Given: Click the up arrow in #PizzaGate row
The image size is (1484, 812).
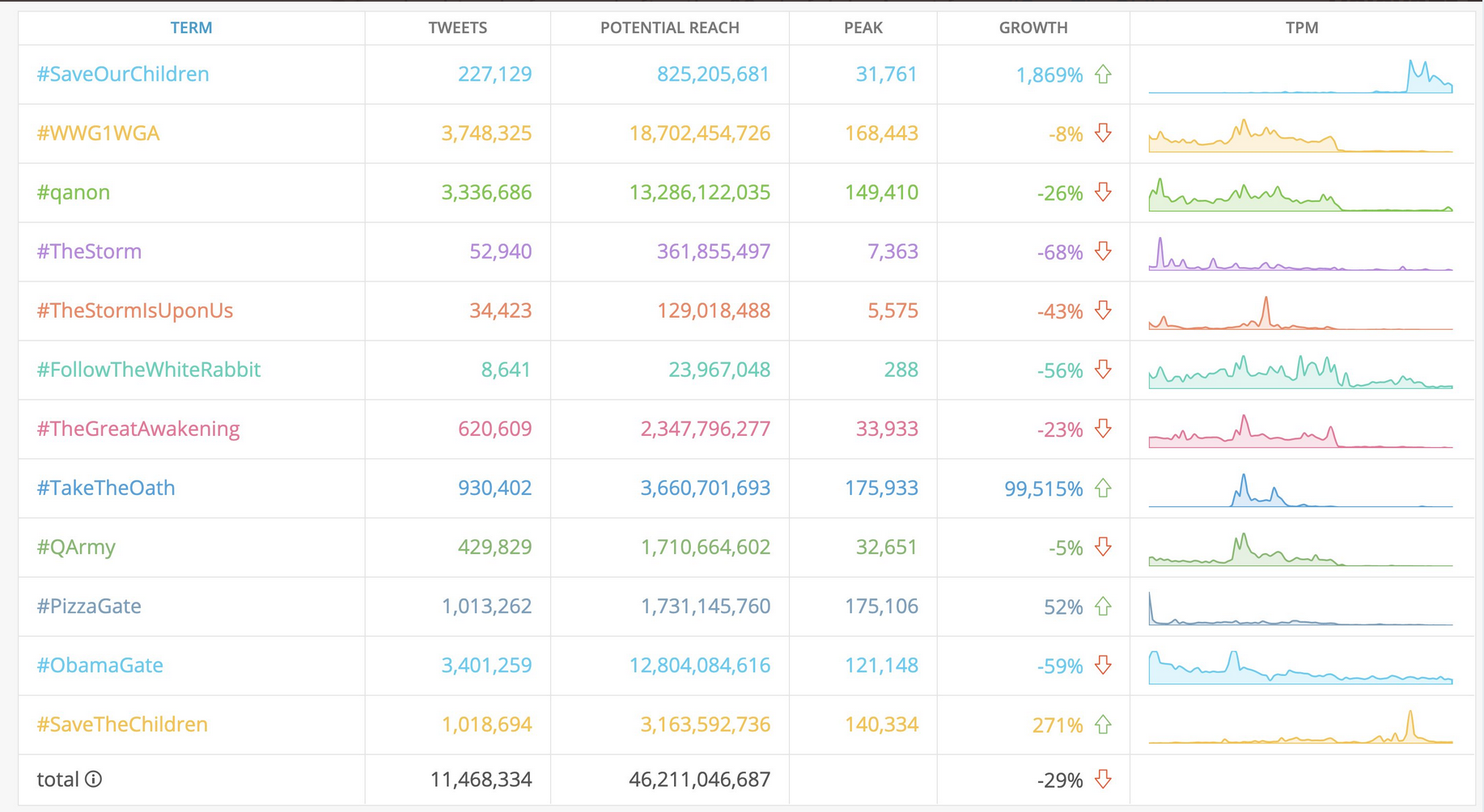Looking at the screenshot, I should pyautogui.click(x=1103, y=606).
